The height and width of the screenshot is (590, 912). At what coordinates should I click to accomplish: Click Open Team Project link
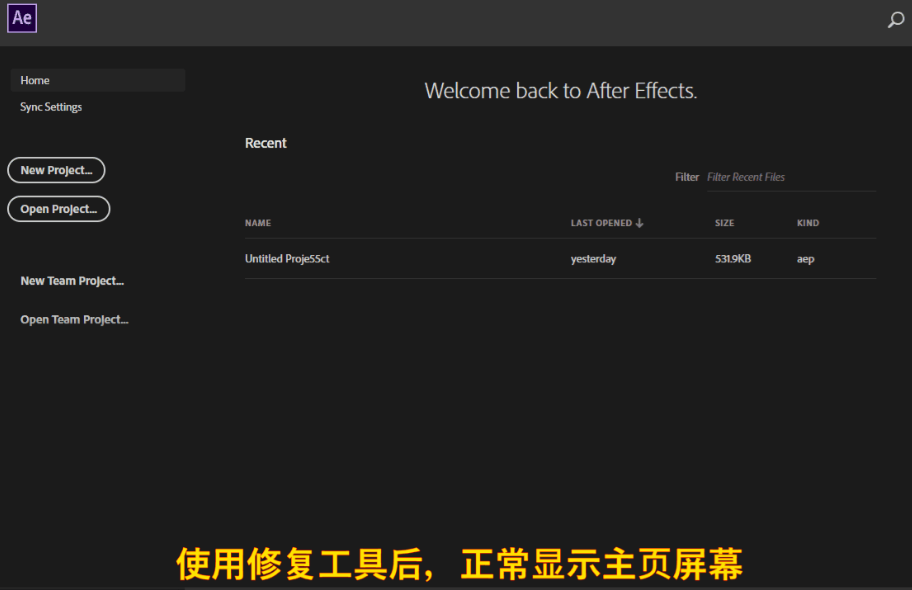coord(74,319)
